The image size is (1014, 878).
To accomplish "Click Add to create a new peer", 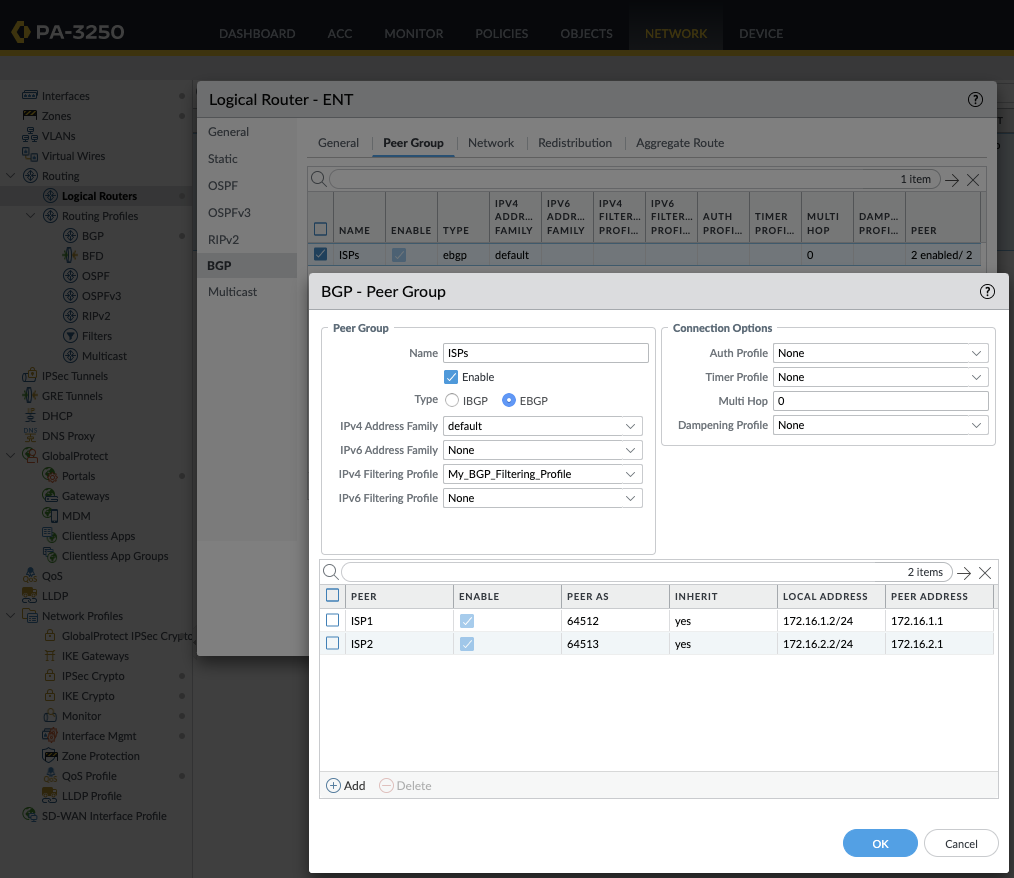I will (x=346, y=786).
